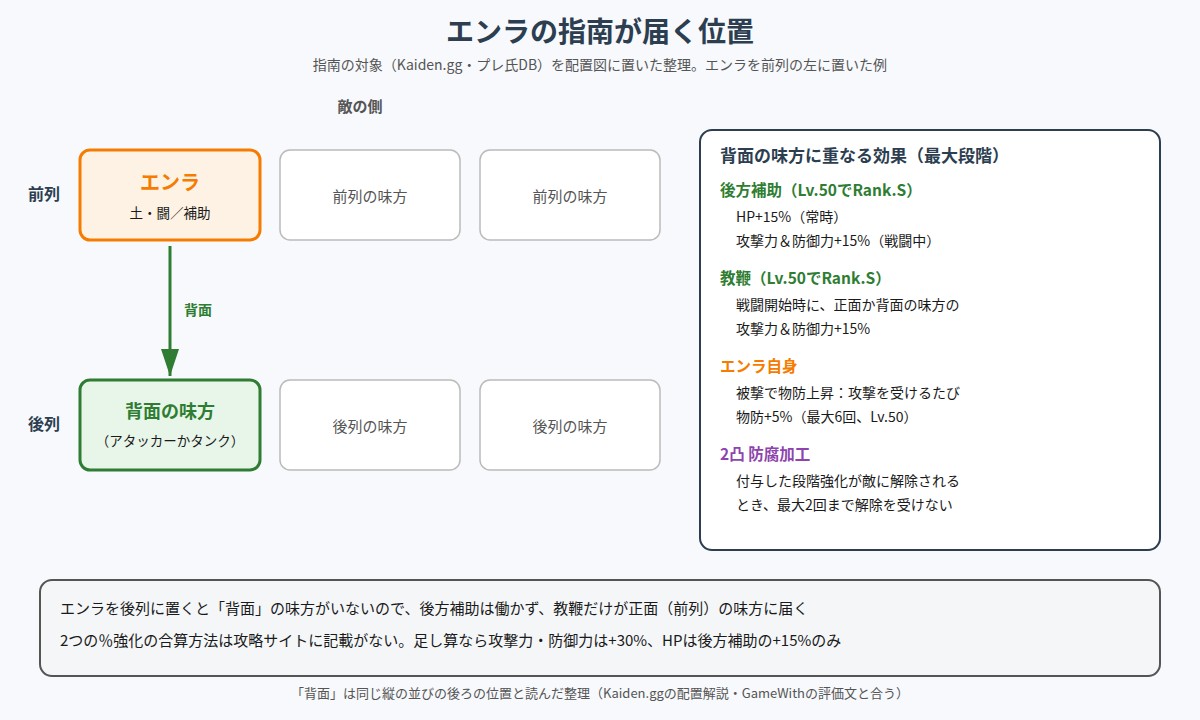
Task: Click the green 背面 arrow label
Action: click(x=198, y=311)
